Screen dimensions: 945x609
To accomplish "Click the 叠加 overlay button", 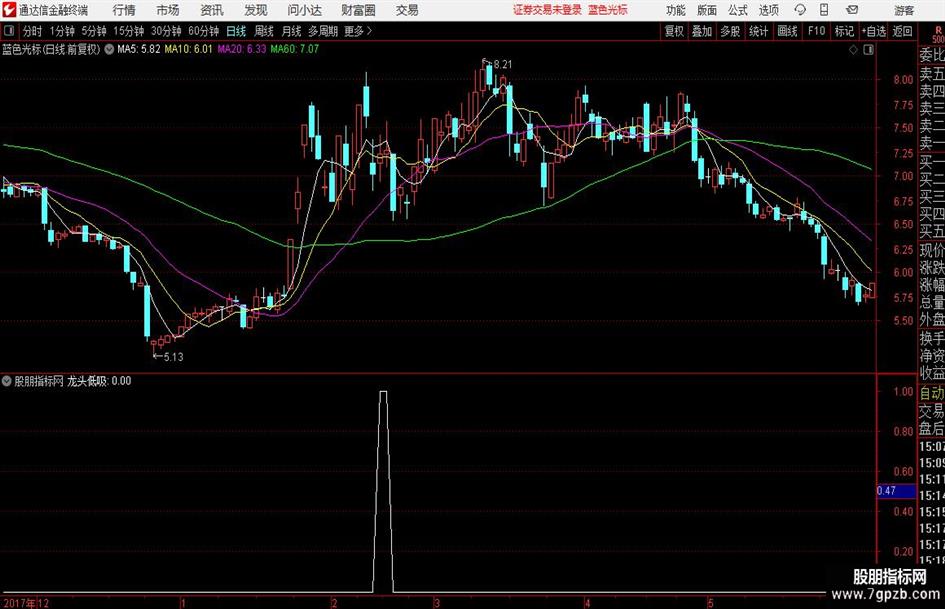I will click(702, 31).
